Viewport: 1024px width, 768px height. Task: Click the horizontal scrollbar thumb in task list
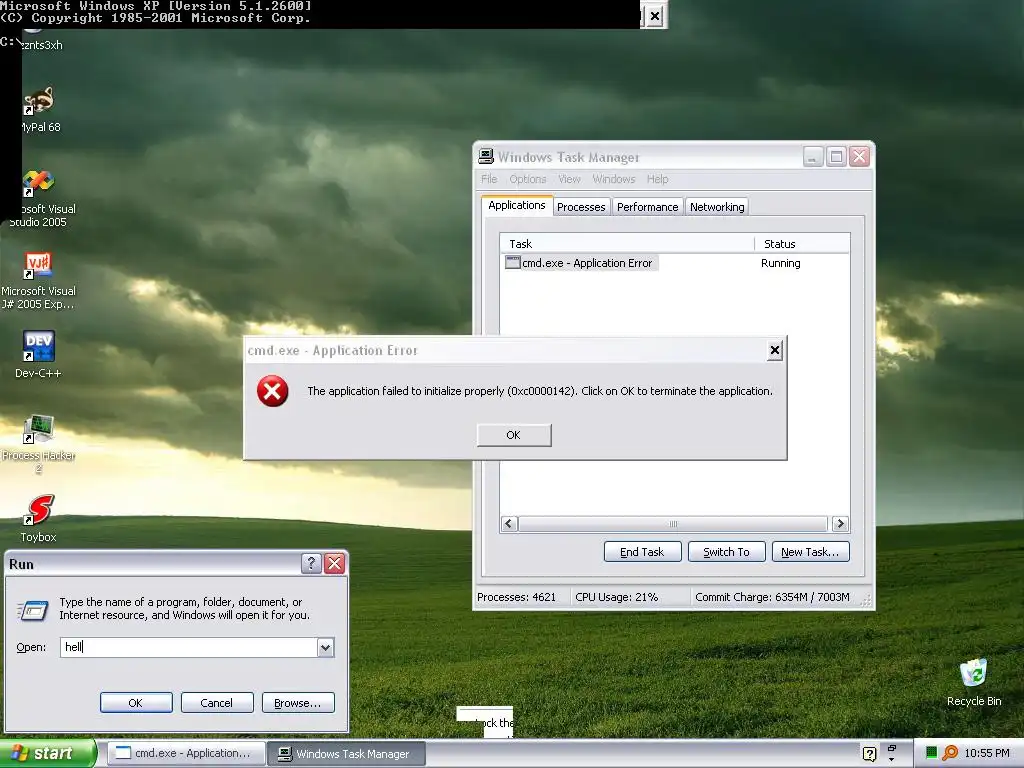673,524
